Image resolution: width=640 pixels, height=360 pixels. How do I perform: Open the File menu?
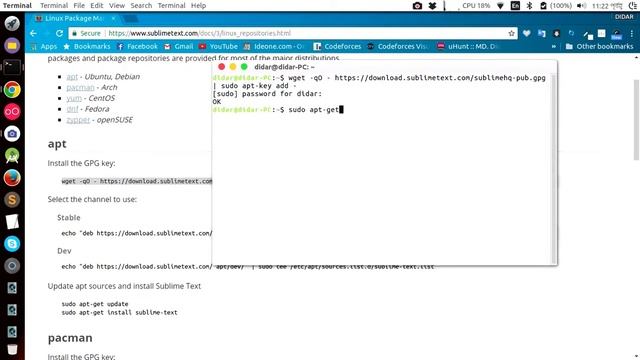(79, 6)
